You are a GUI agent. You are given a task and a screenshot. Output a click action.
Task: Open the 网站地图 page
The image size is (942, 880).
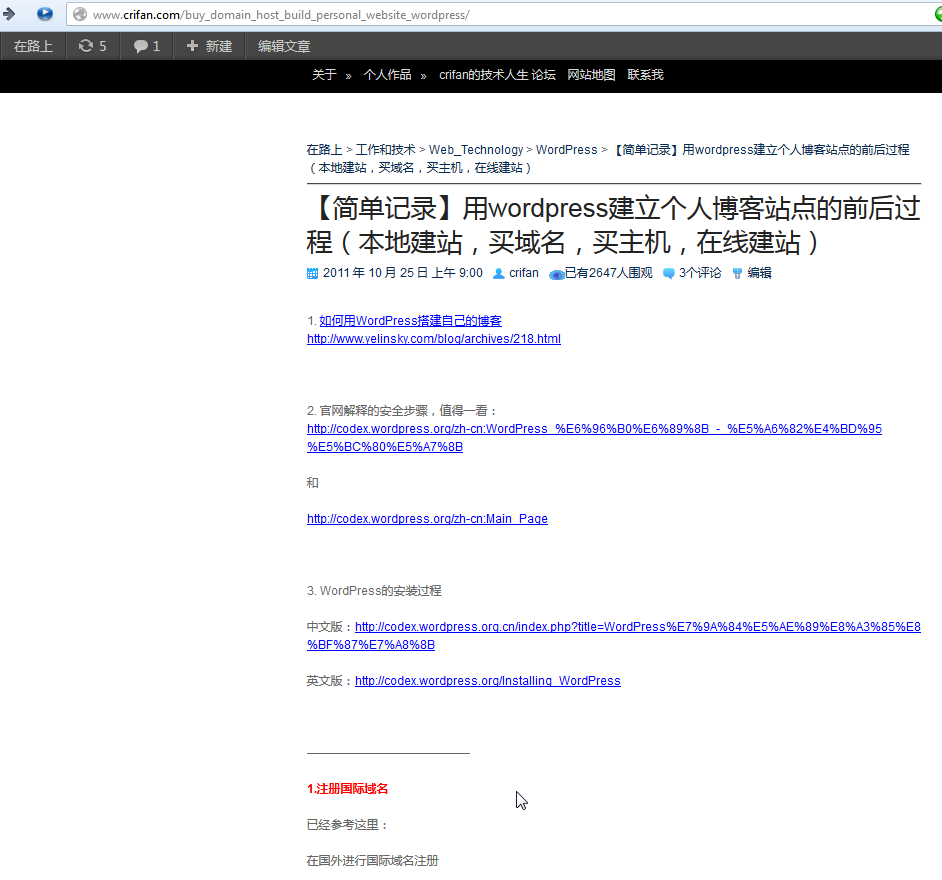592,74
